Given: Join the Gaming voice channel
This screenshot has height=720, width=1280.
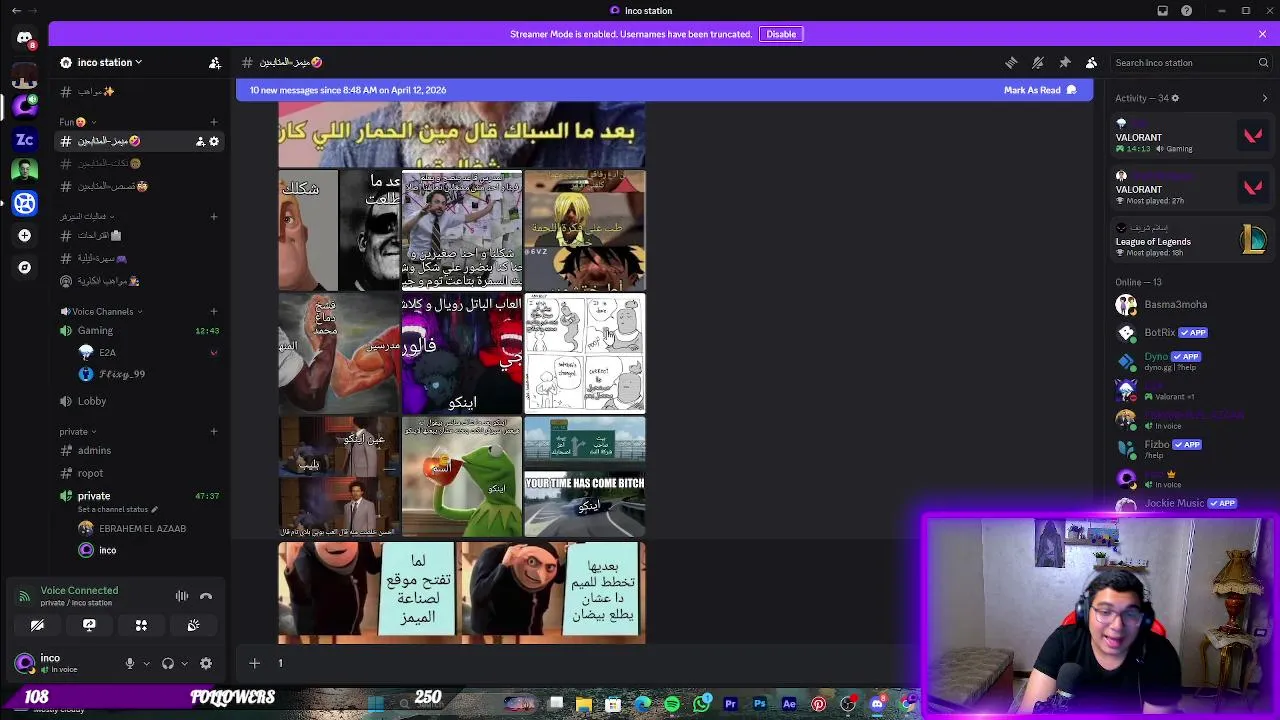Looking at the screenshot, I should 138,330.
